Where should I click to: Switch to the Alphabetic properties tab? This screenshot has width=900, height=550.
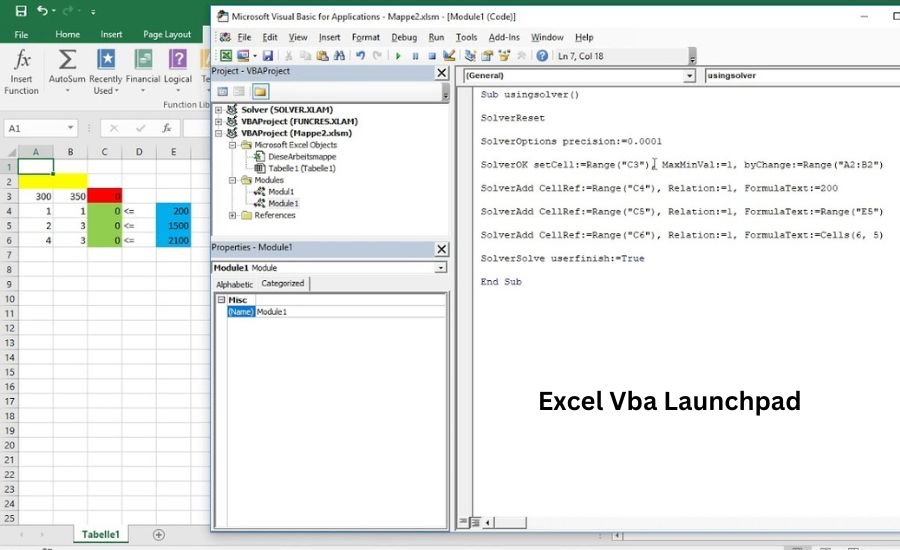tap(234, 284)
